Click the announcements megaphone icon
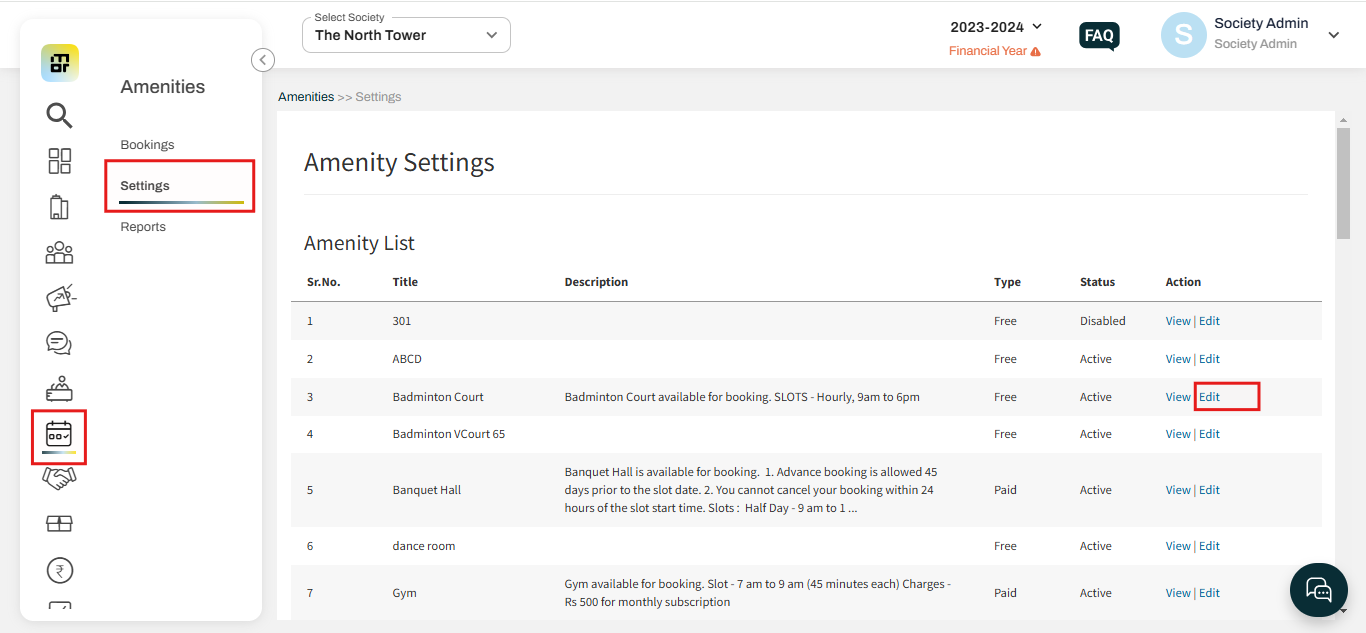Viewport: 1366px width, 633px height. coord(59,297)
